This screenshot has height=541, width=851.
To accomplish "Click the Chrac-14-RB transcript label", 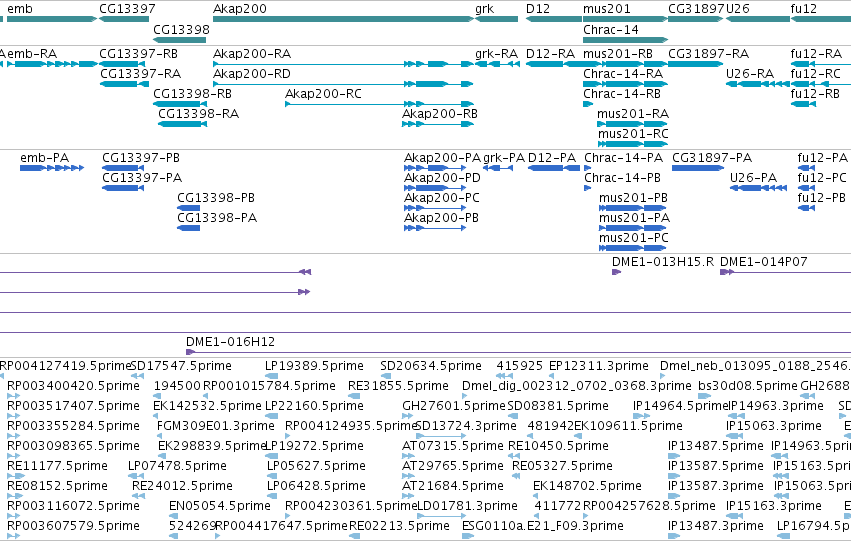I will point(622,94).
